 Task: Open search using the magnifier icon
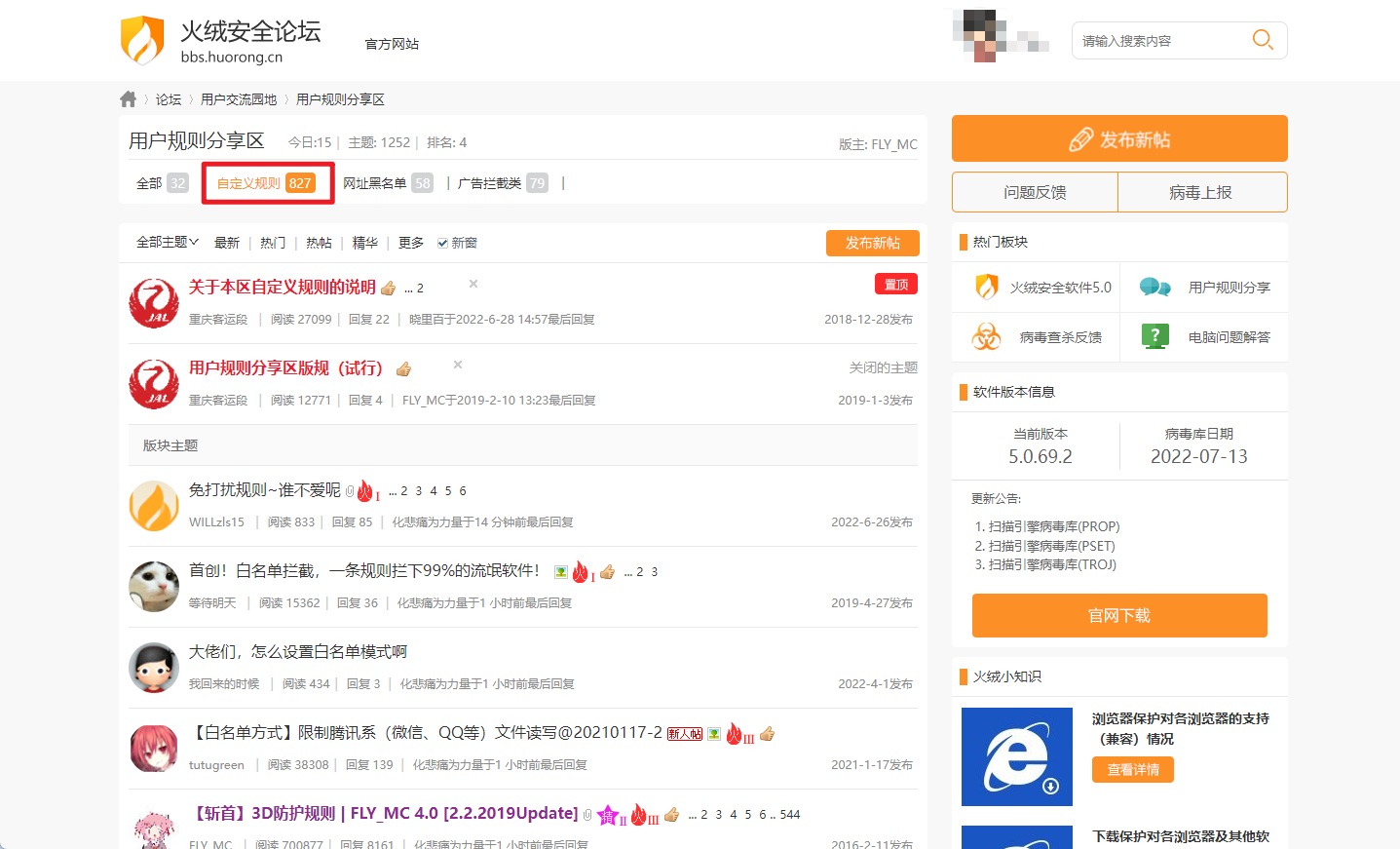tap(1263, 40)
